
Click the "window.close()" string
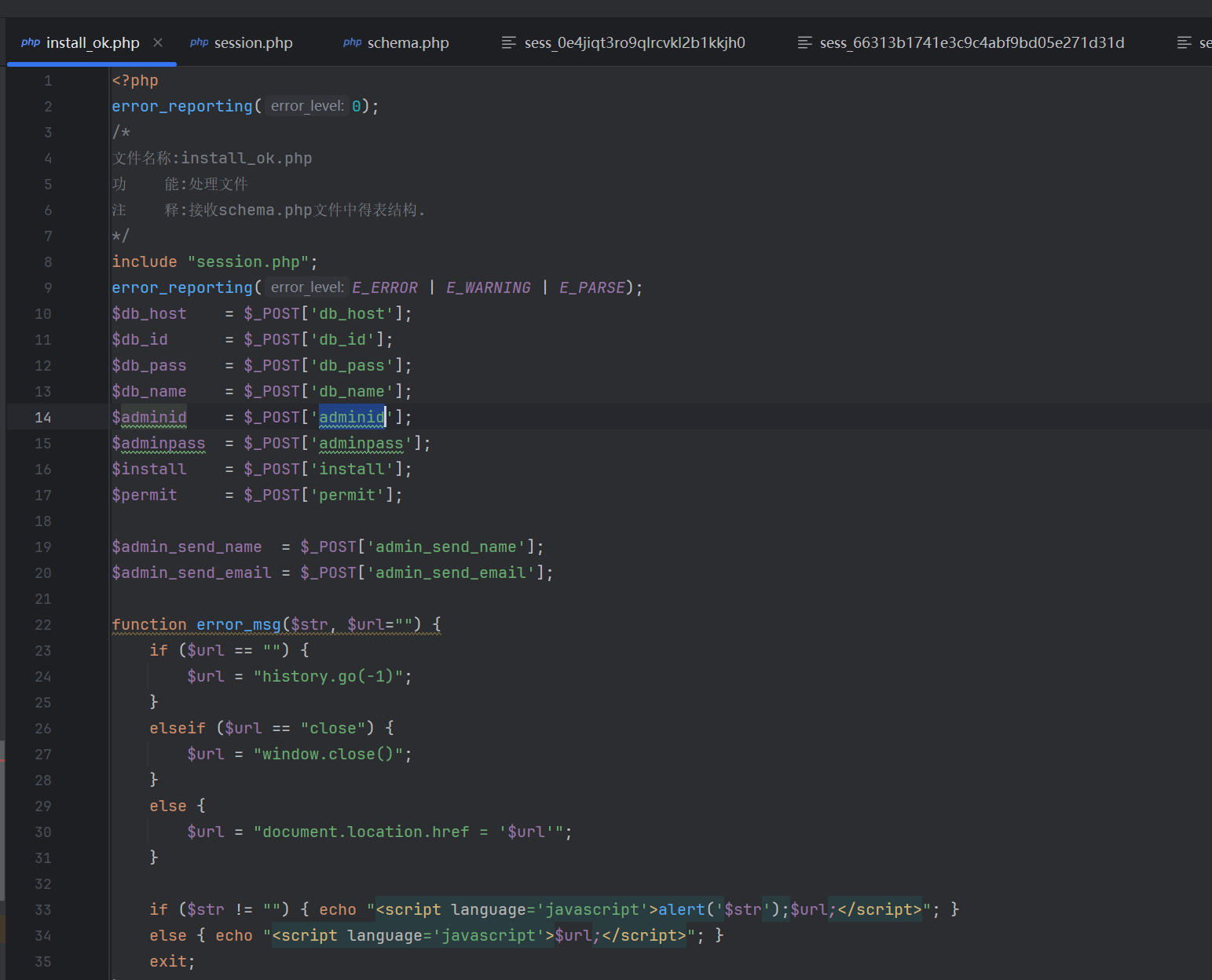coord(328,754)
